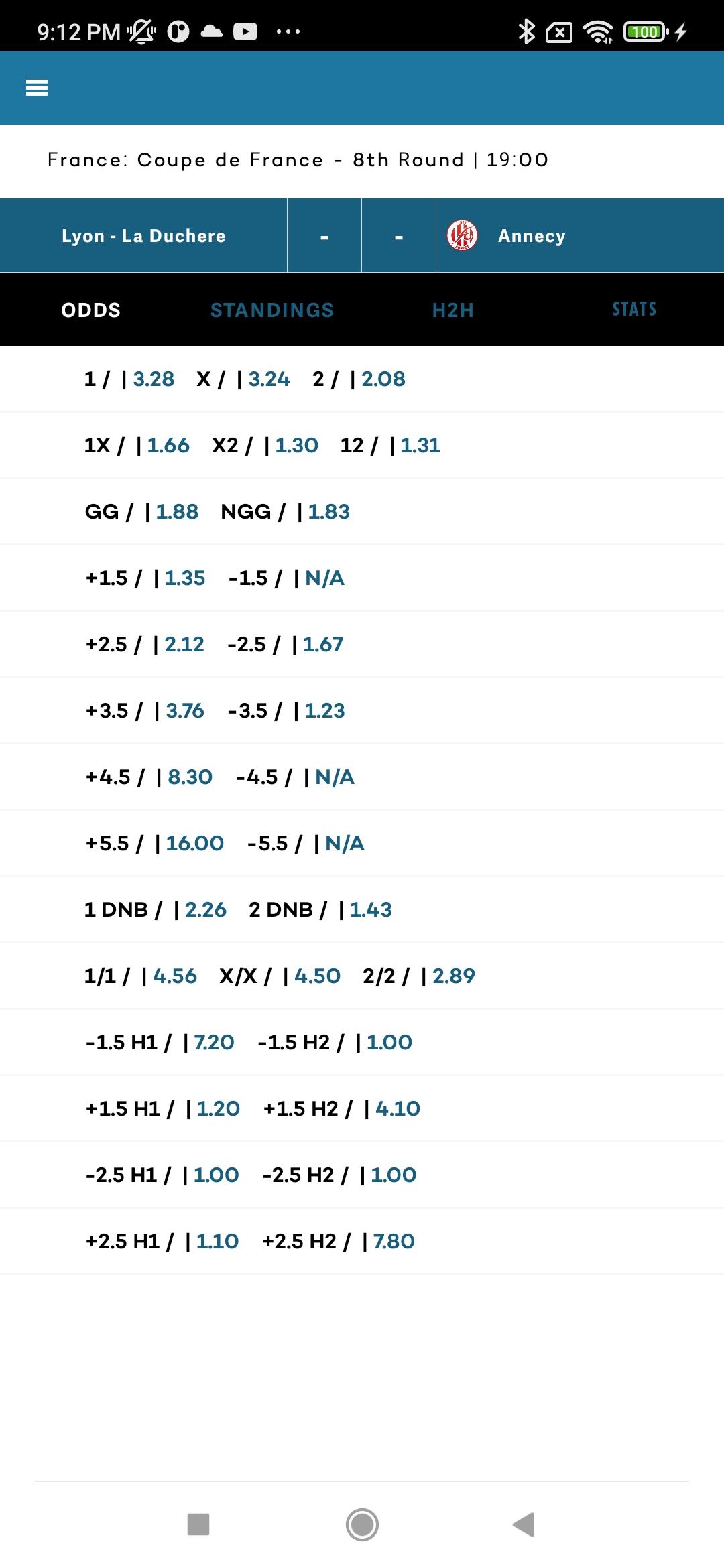Tap away win odds 2.08
Viewport: 724px width, 1568px height.
coord(383,379)
